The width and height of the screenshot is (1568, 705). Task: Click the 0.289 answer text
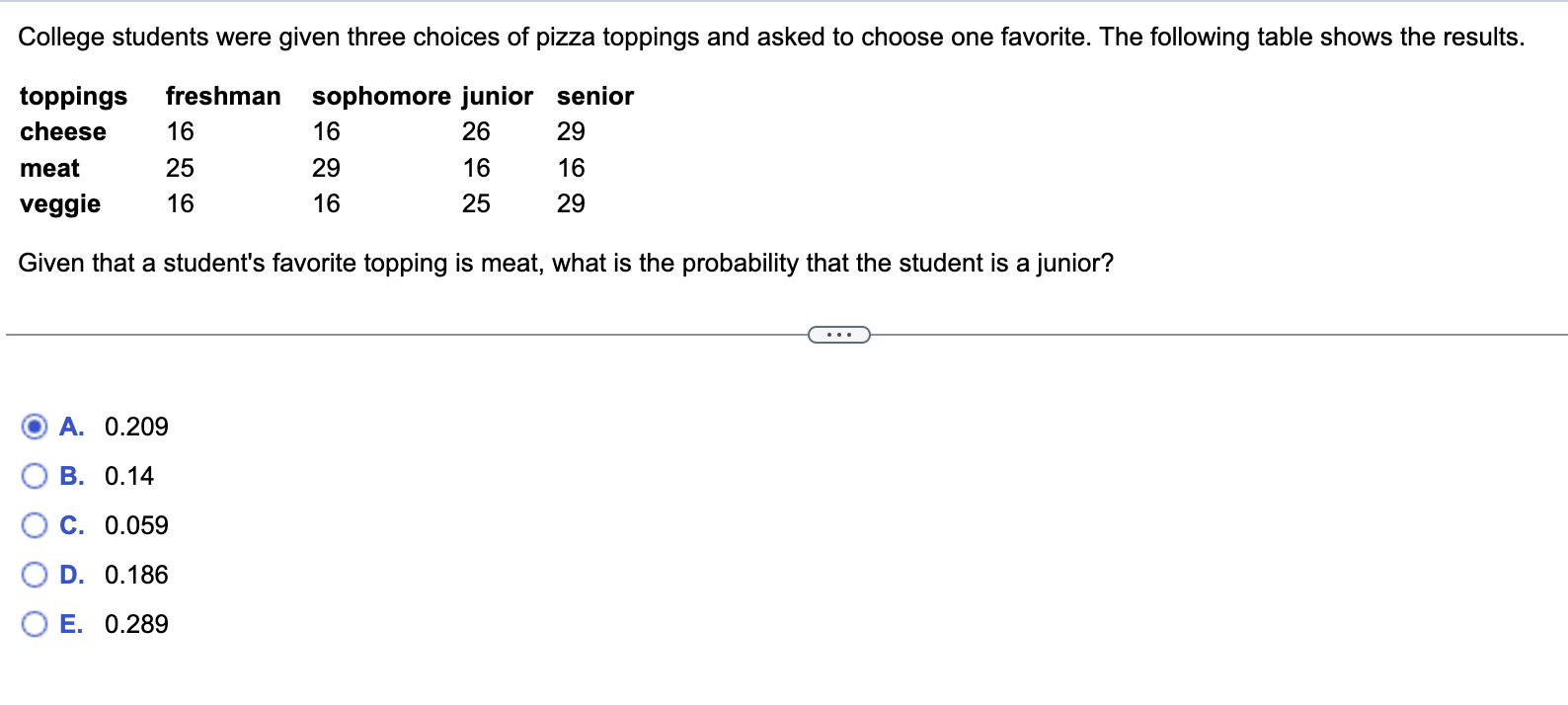tap(136, 624)
